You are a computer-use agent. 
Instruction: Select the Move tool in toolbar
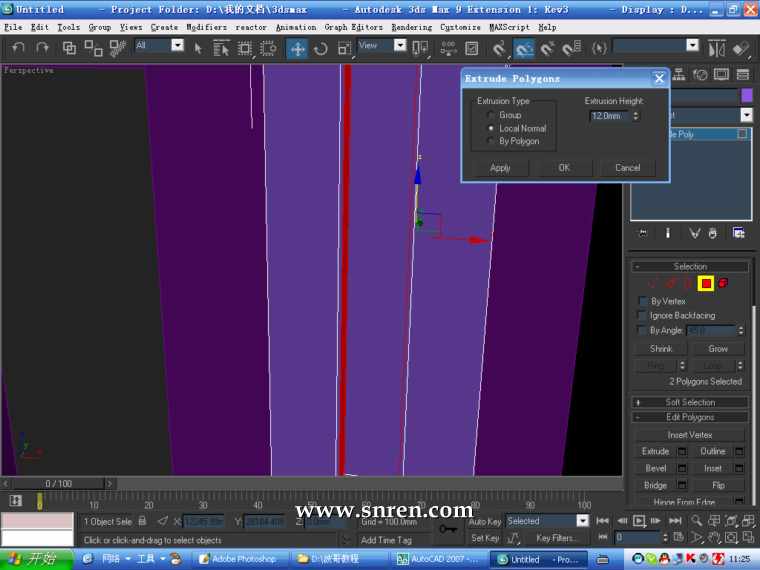298,48
